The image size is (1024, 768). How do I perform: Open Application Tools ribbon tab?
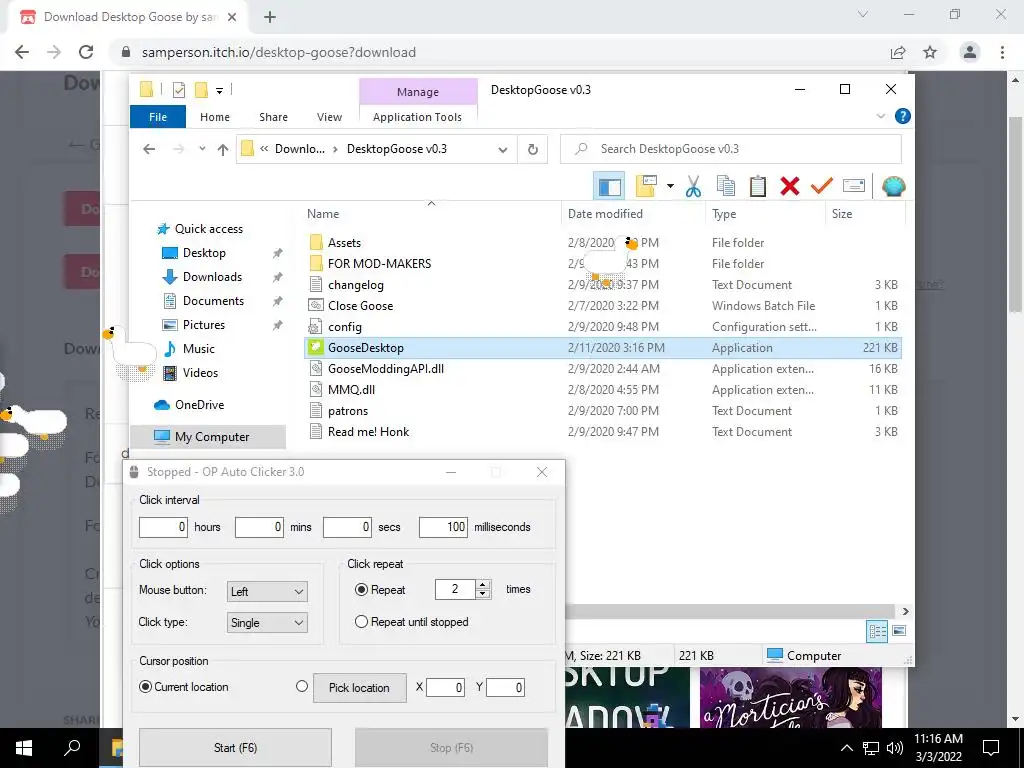pos(417,117)
